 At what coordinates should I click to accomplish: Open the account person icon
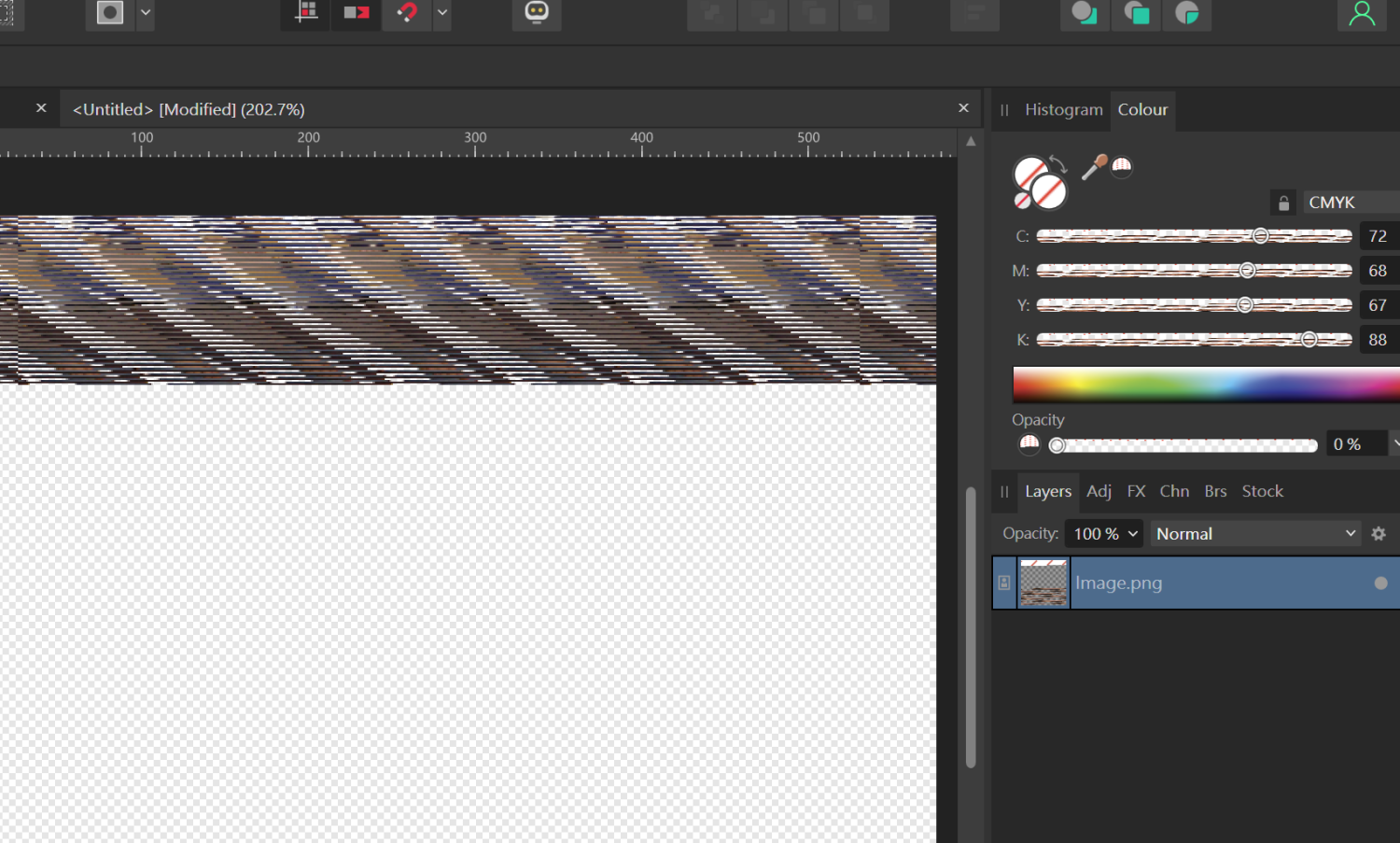pyautogui.click(x=1362, y=14)
